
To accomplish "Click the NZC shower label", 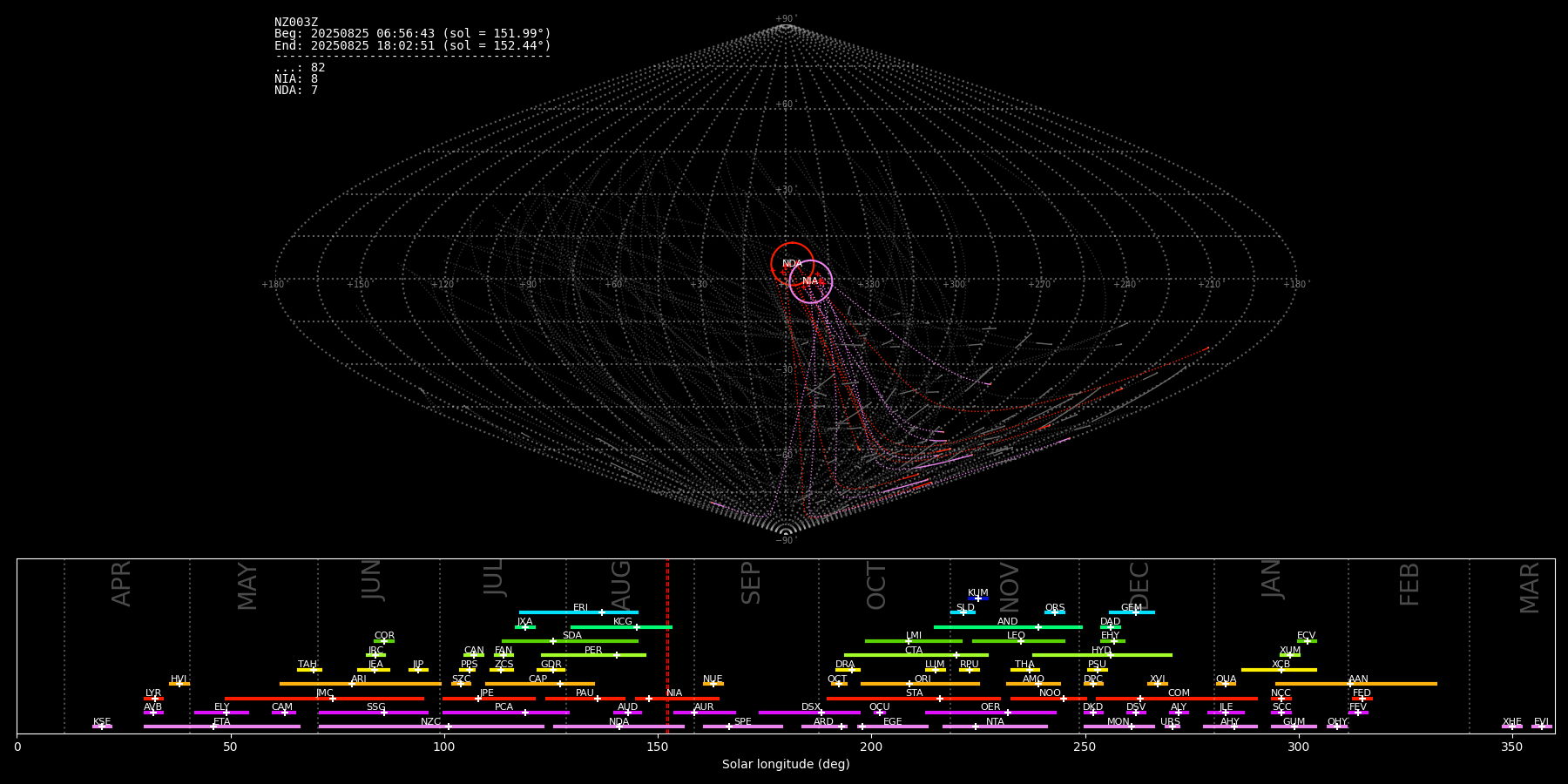I will tap(430, 722).
